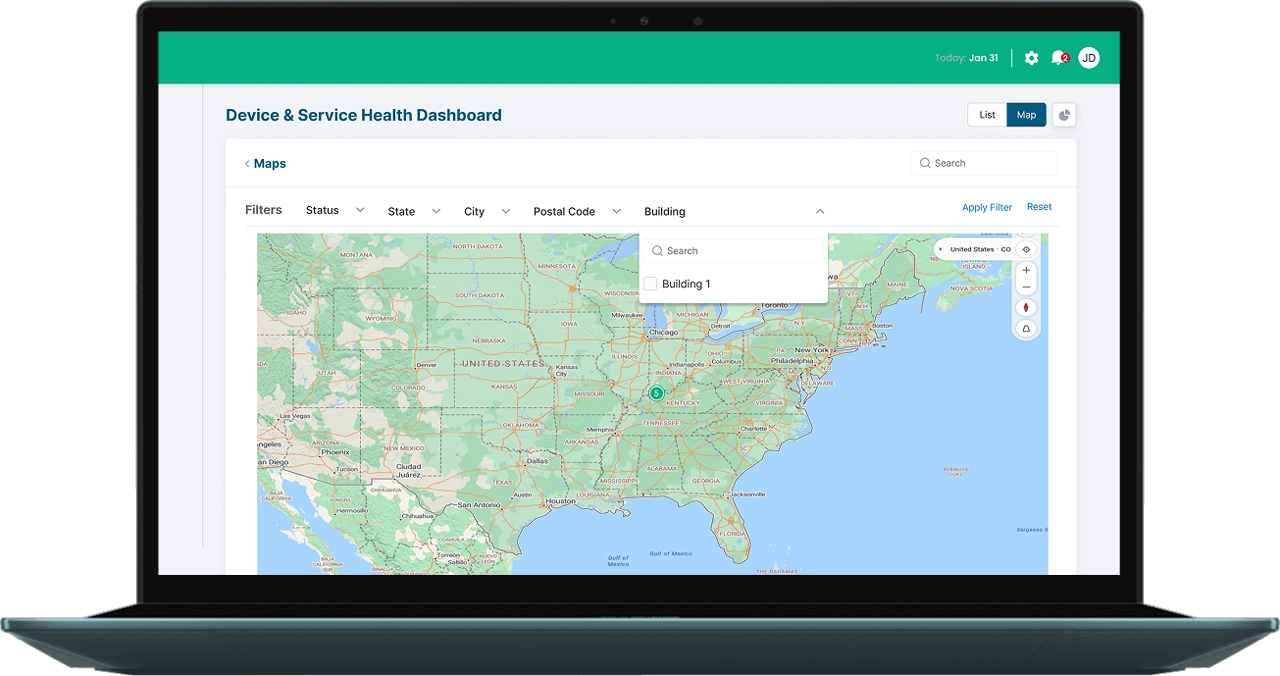Select the Map view tab
1280x676 pixels.
coord(1026,115)
